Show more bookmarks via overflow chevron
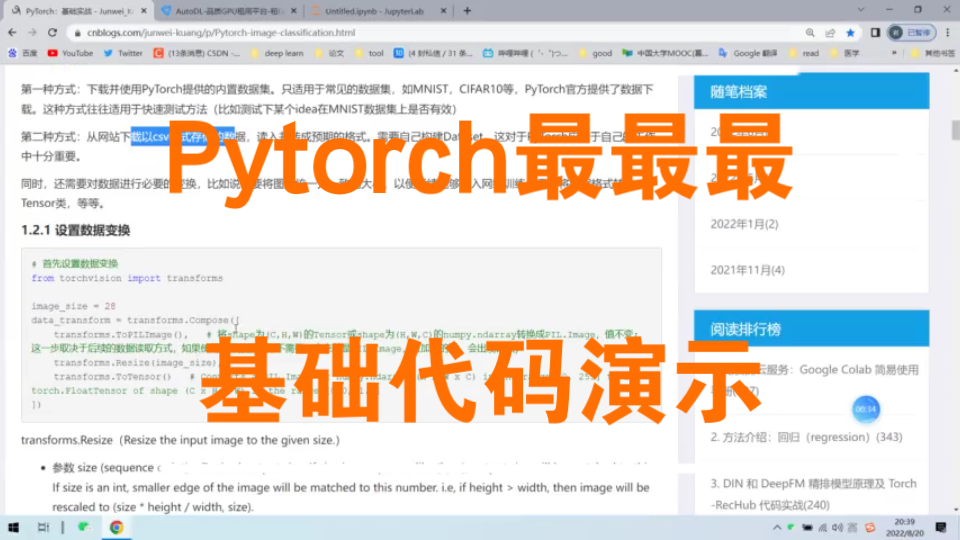 [x=894, y=53]
